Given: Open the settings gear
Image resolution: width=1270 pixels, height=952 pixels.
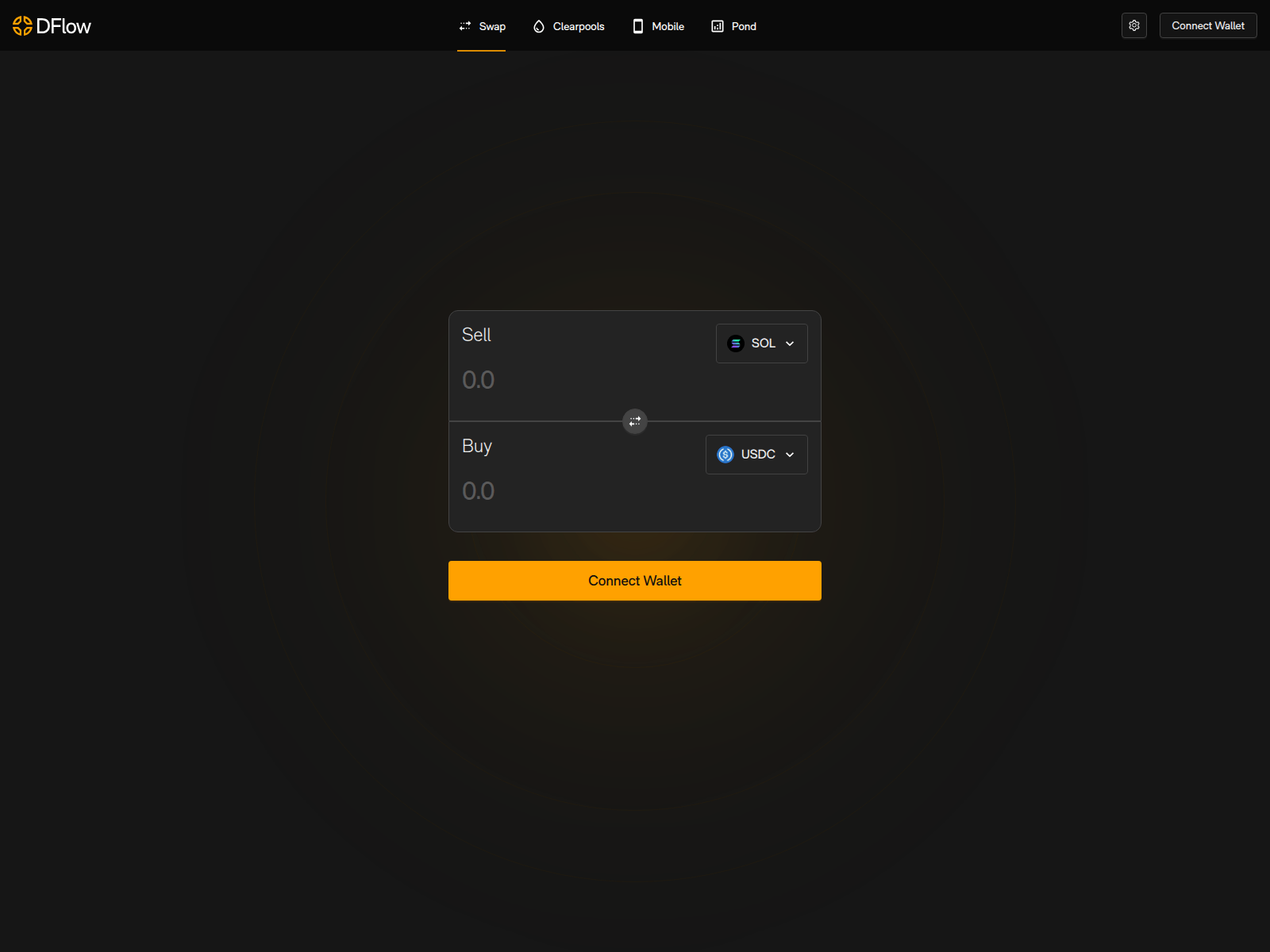Looking at the screenshot, I should coord(1133,25).
